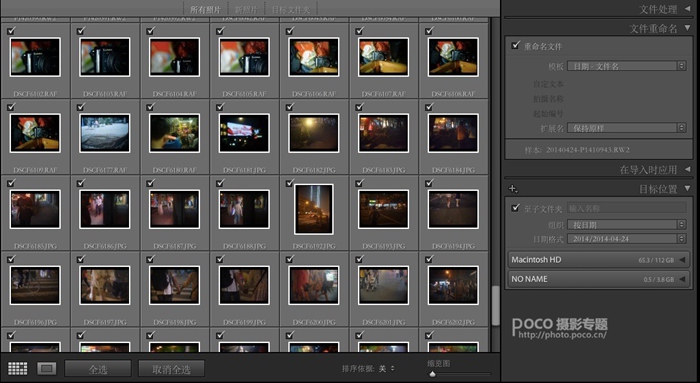The height and width of the screenshot is (383, 700).
Task: Select the thumbnail of DSCF6181.JPG
Action: click(x=244, y=133)
